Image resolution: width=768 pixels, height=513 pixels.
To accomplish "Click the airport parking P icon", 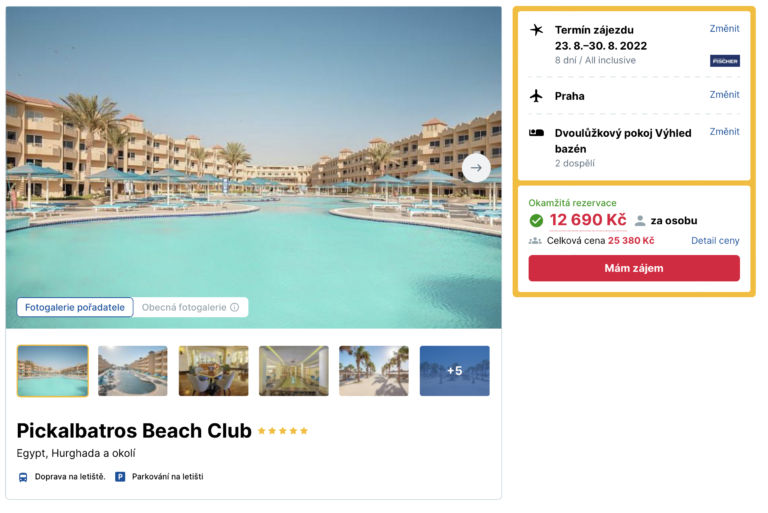I will click(x=120, y=476).
